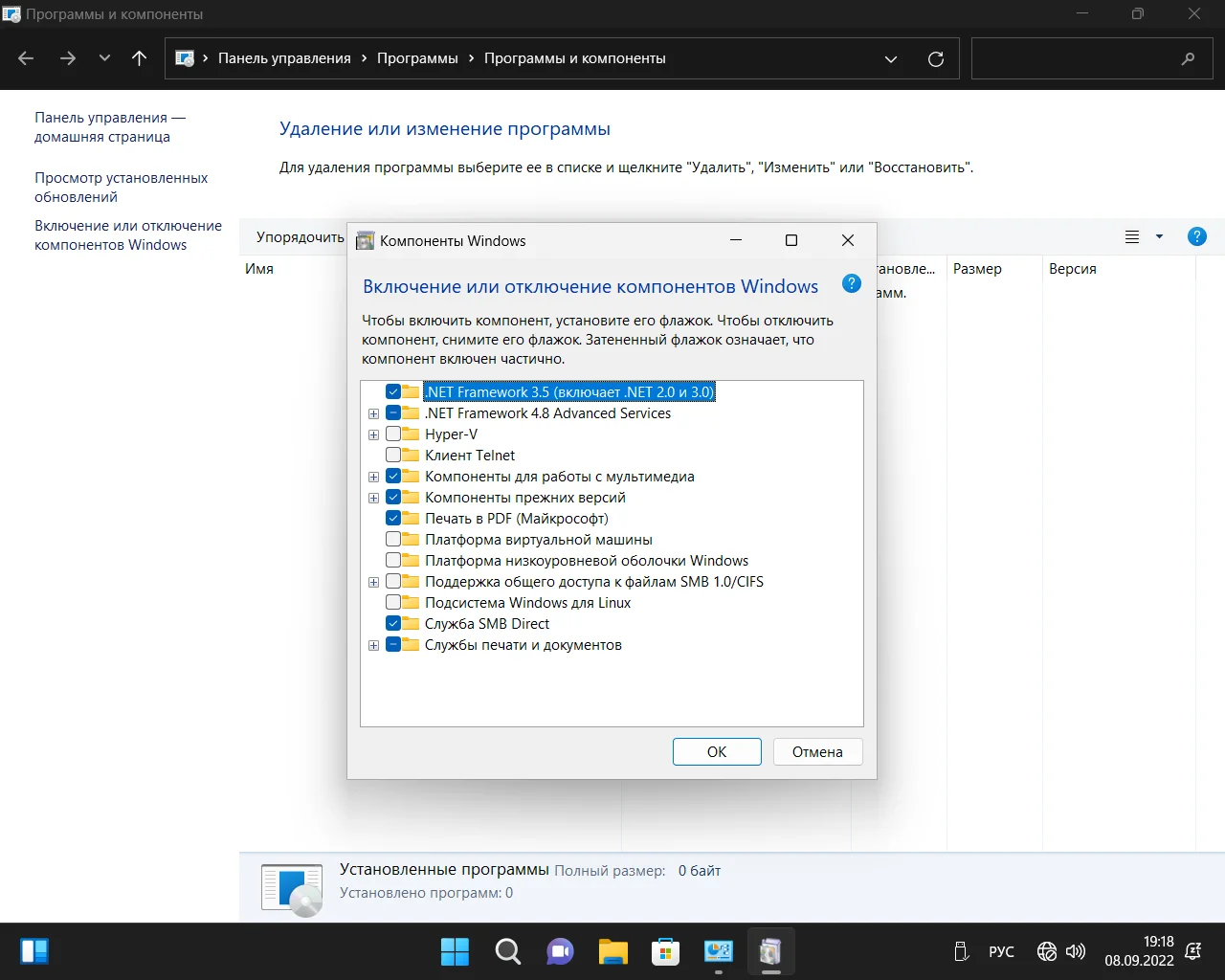Click the back arrow in the navigation bar
The height and width of the screenshot is (980, 1225).
pos(26,58)
